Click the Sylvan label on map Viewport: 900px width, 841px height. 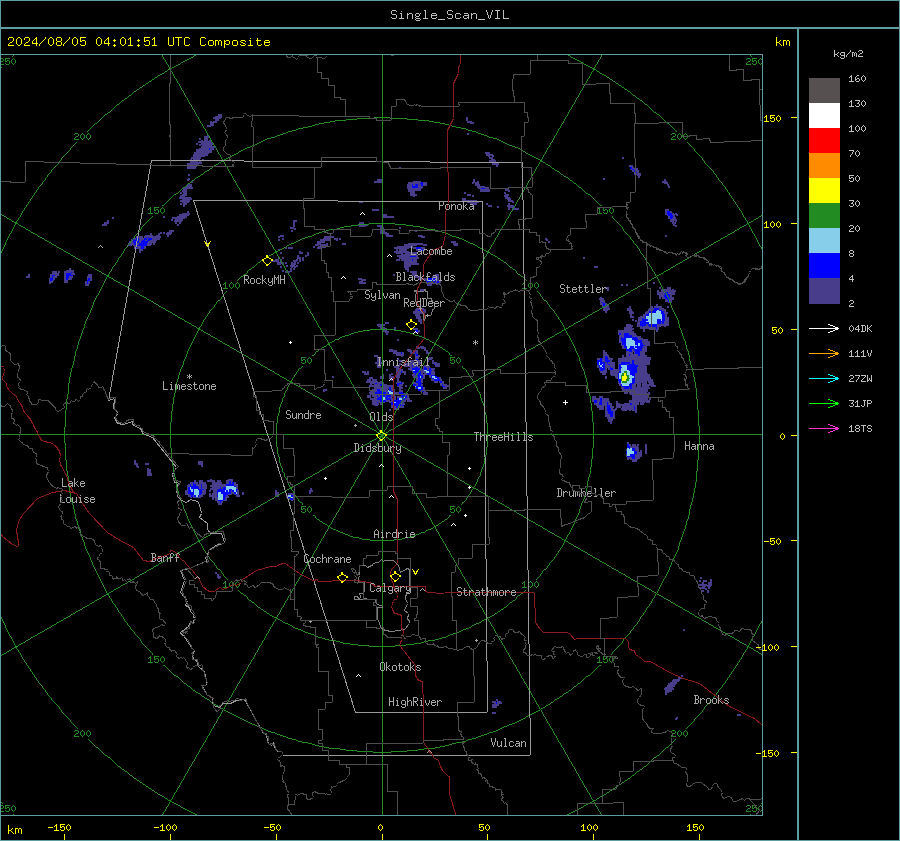click(x=382, y=296)
